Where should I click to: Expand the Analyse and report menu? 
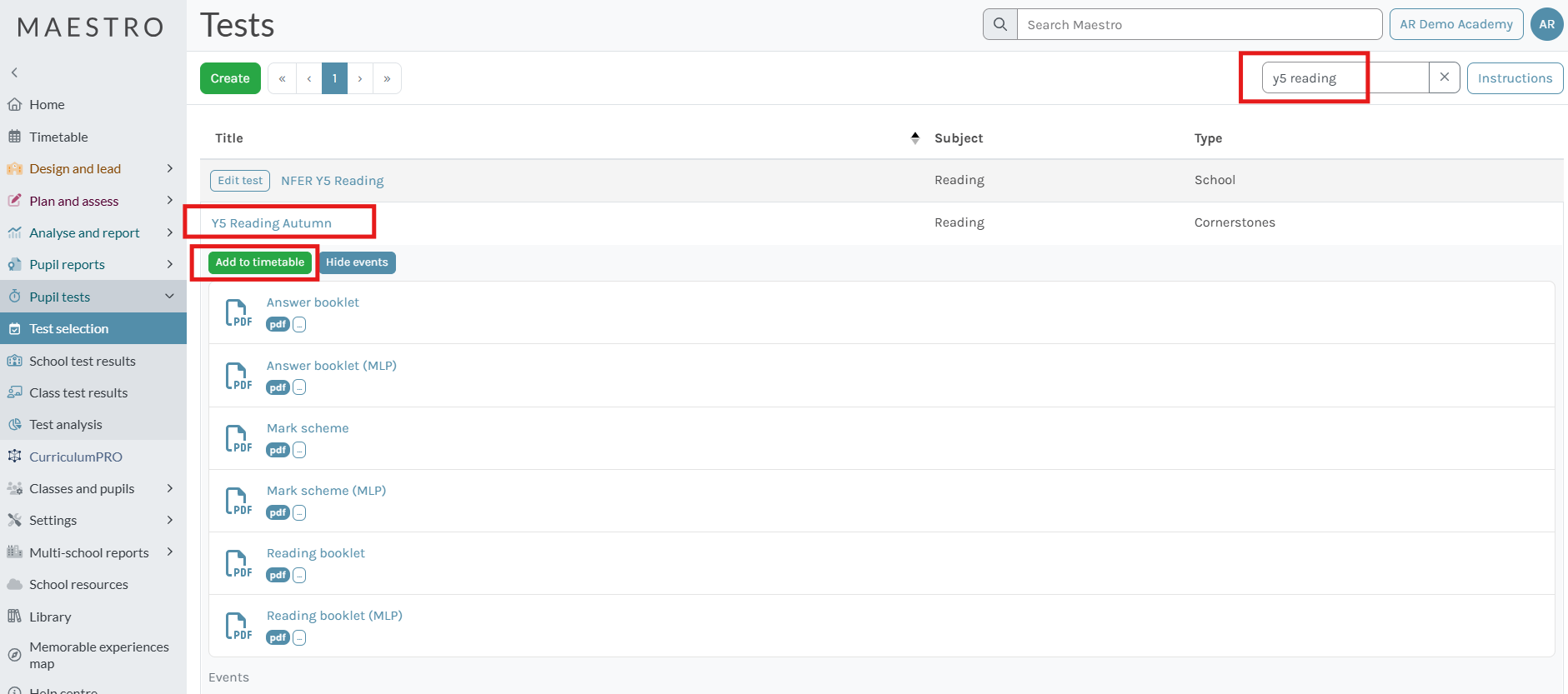tap(170, 233)
